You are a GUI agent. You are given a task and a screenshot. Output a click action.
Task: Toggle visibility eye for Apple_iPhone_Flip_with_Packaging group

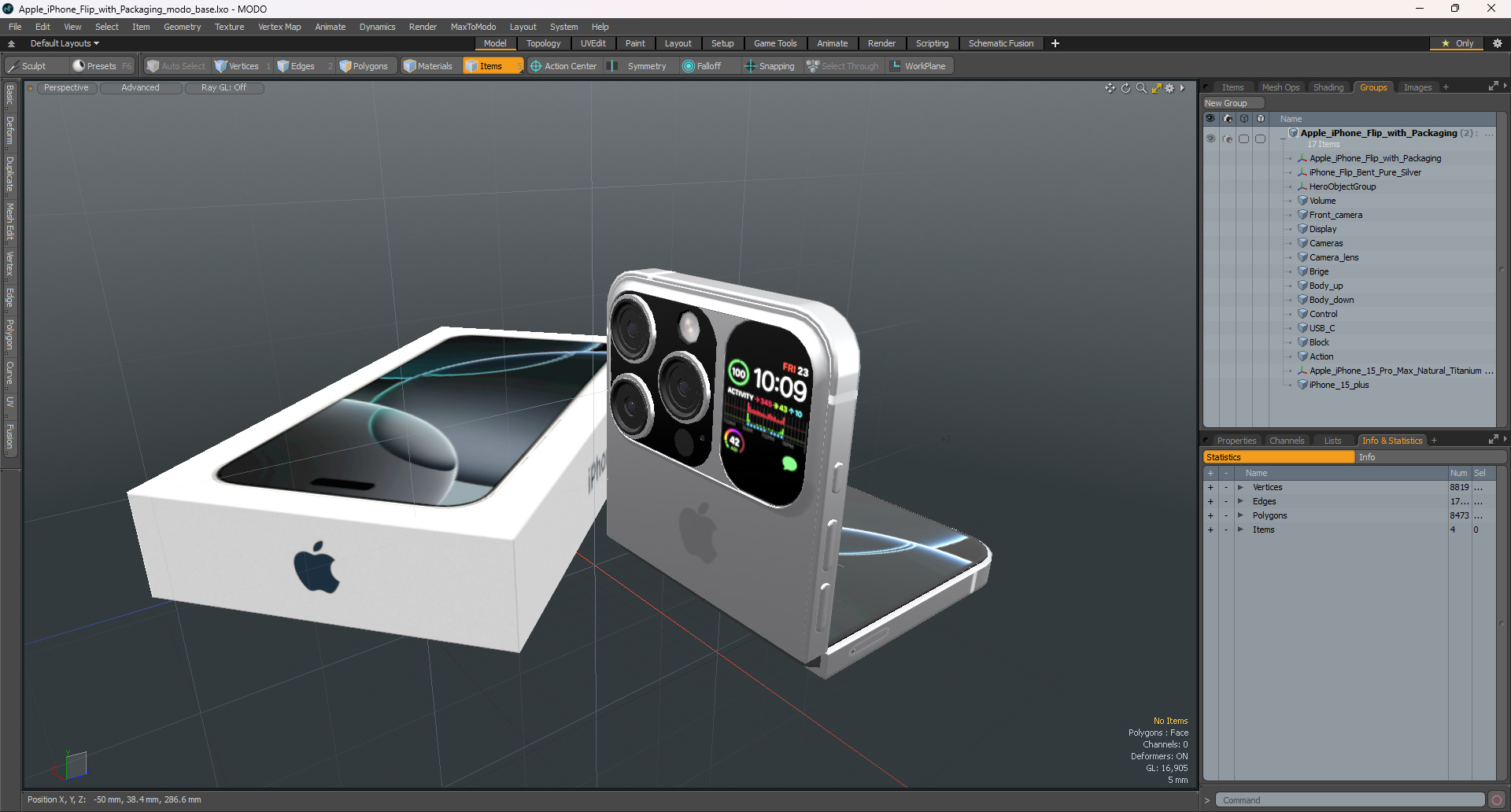pos(1210,138)
